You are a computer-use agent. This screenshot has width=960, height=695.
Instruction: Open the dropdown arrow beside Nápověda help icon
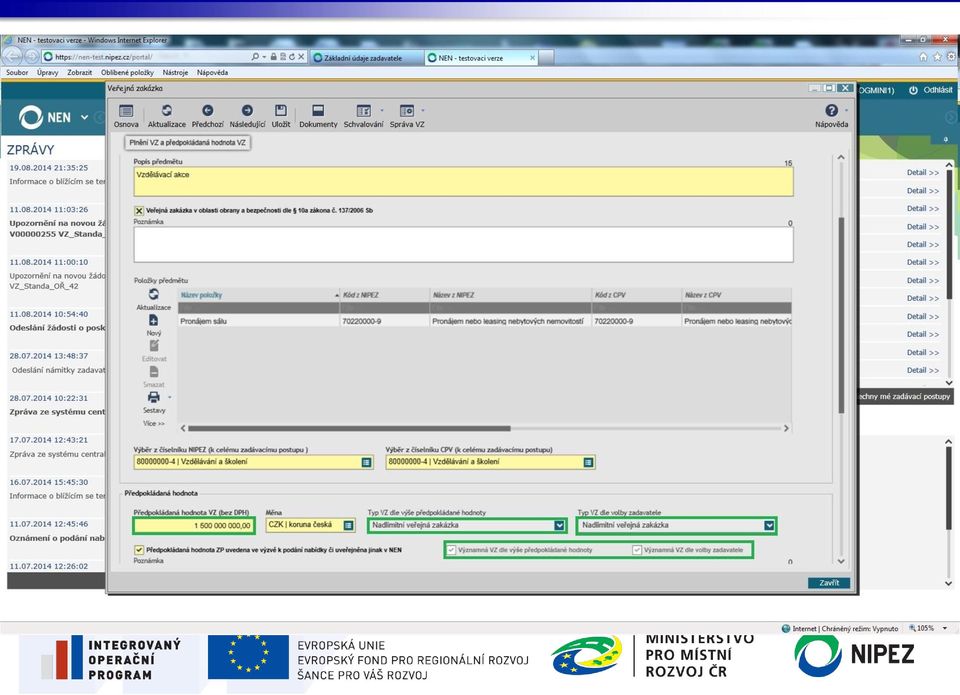click(846, 111)
